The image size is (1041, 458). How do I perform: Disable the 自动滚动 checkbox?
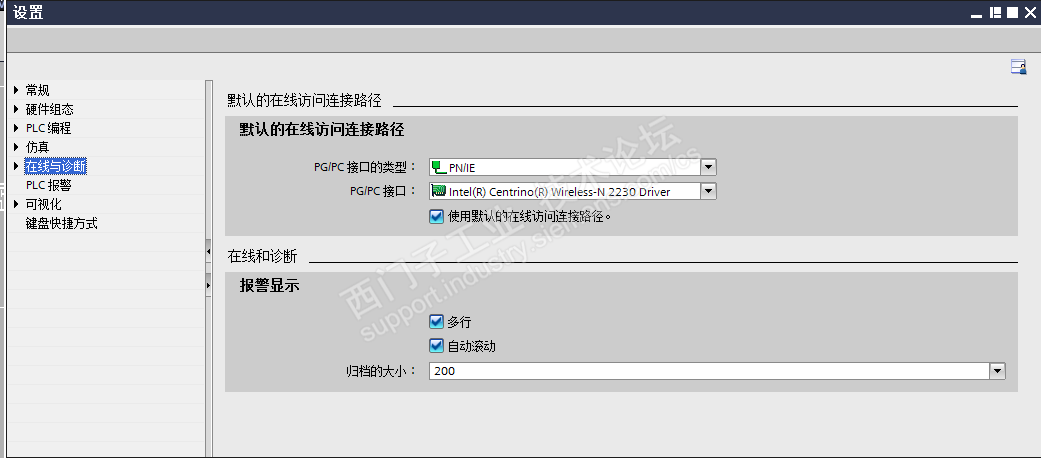(436, 346)
